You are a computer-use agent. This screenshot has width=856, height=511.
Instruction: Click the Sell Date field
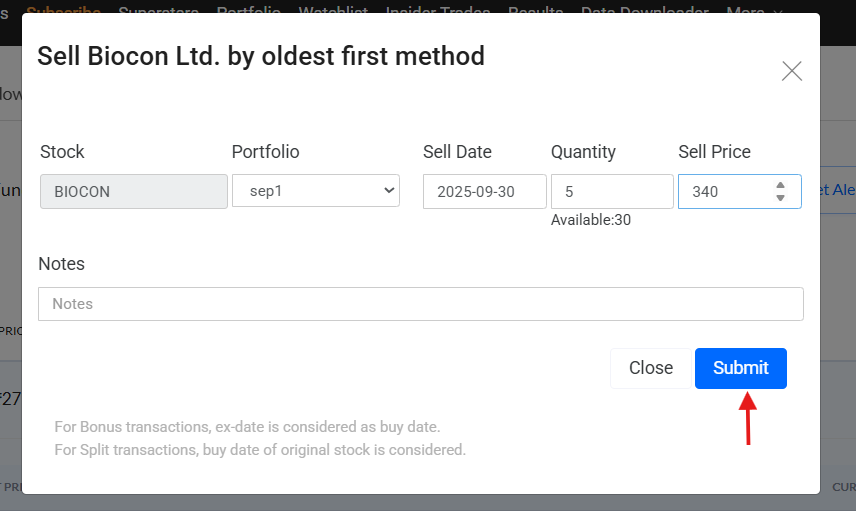pyautogui.click(x=484, y=191)
